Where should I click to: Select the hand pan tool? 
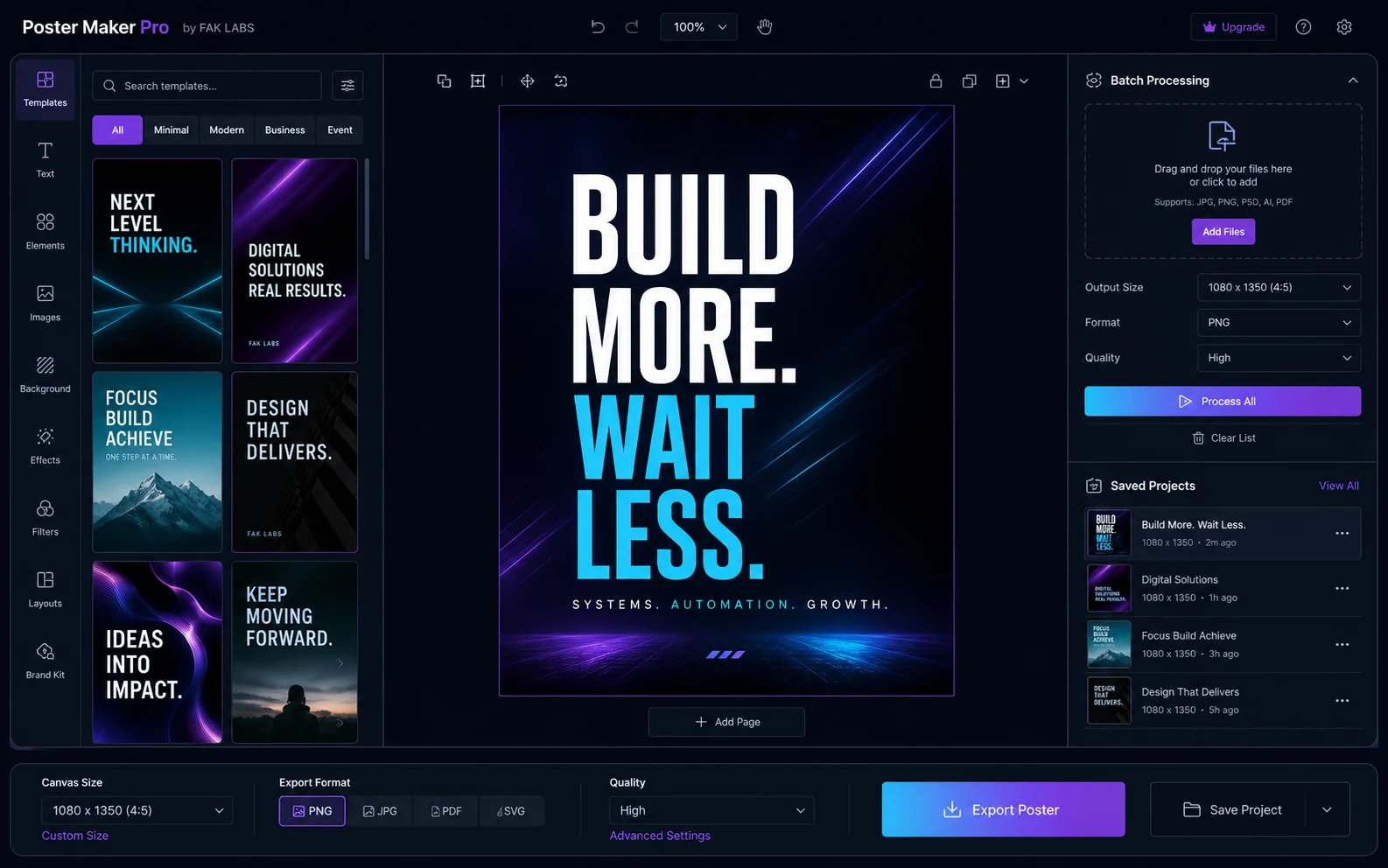point(765,27)
